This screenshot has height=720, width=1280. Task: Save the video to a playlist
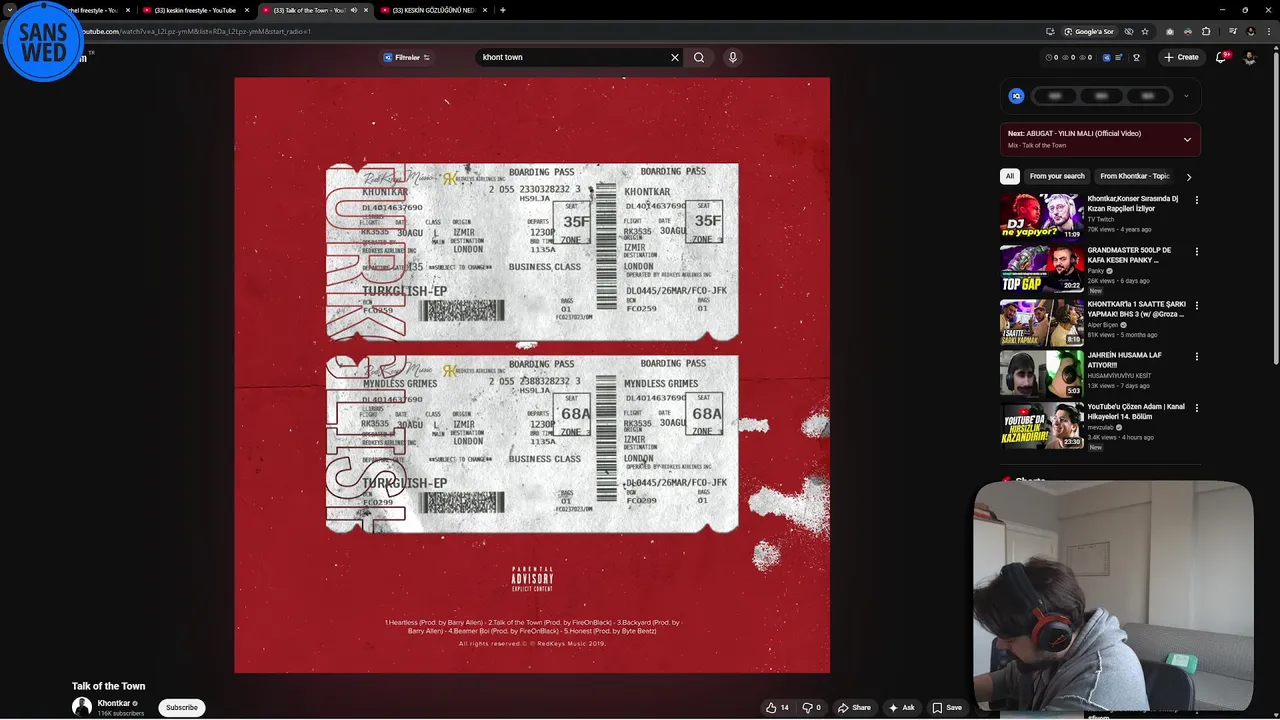tap(947, 707)
